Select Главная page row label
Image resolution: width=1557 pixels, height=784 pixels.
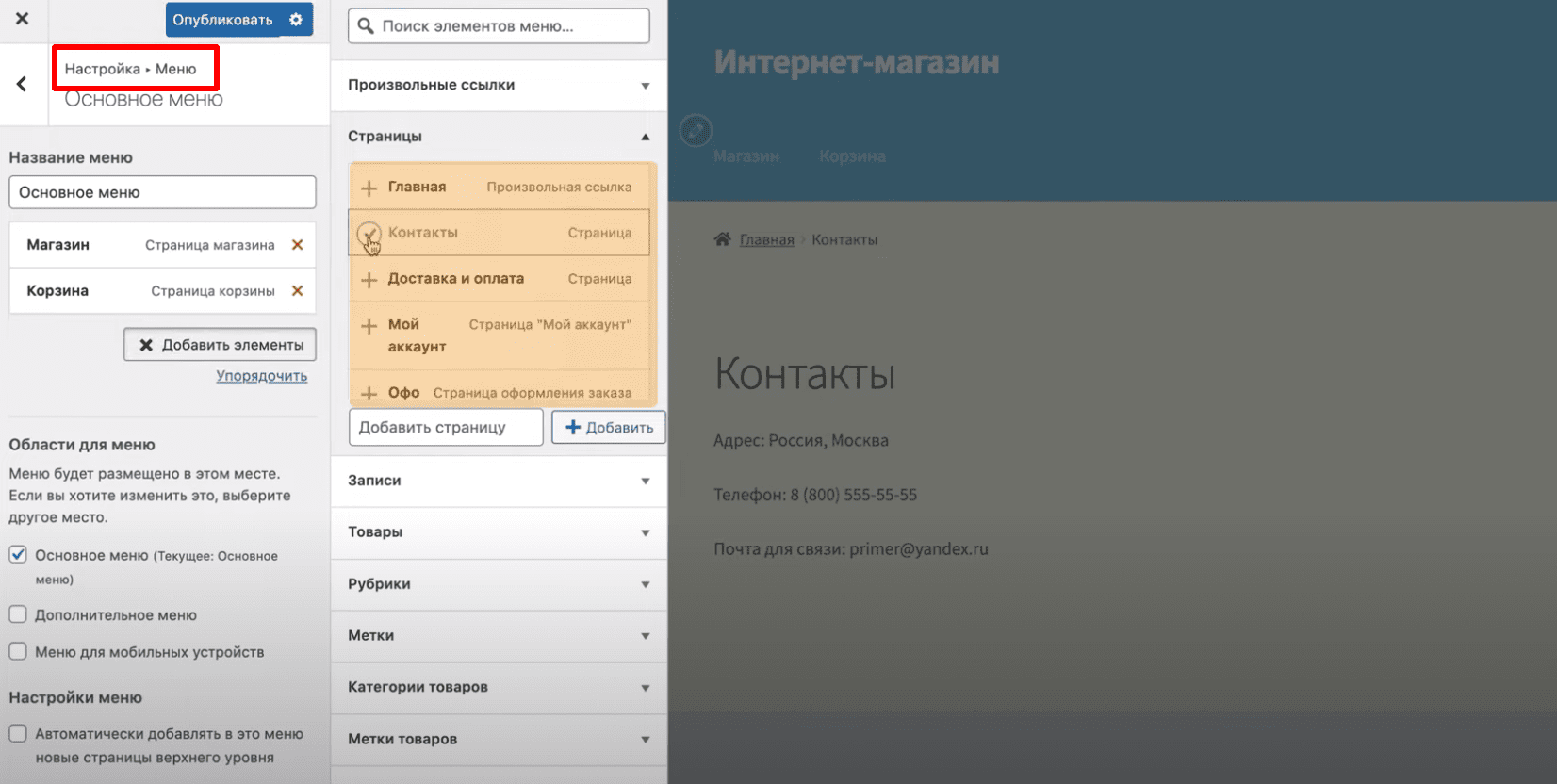[x=418, y=187]
